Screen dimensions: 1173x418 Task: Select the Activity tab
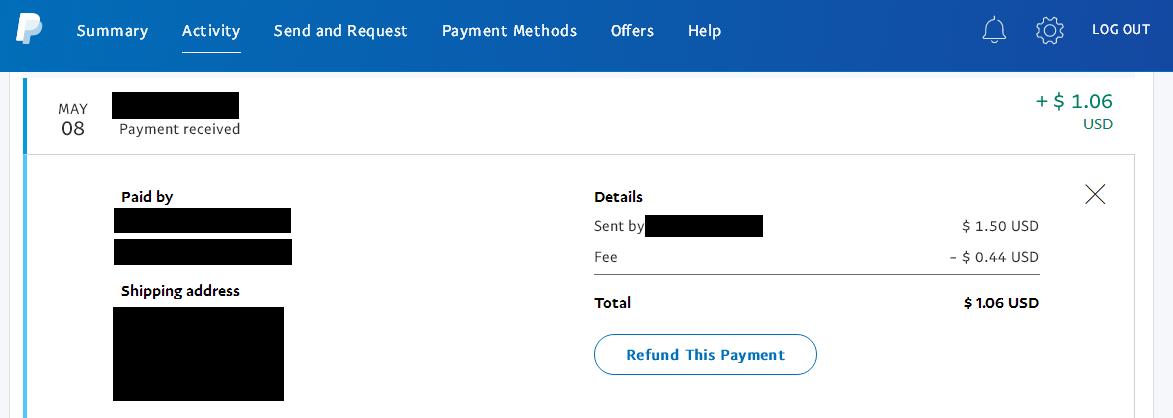coord(211,31)
